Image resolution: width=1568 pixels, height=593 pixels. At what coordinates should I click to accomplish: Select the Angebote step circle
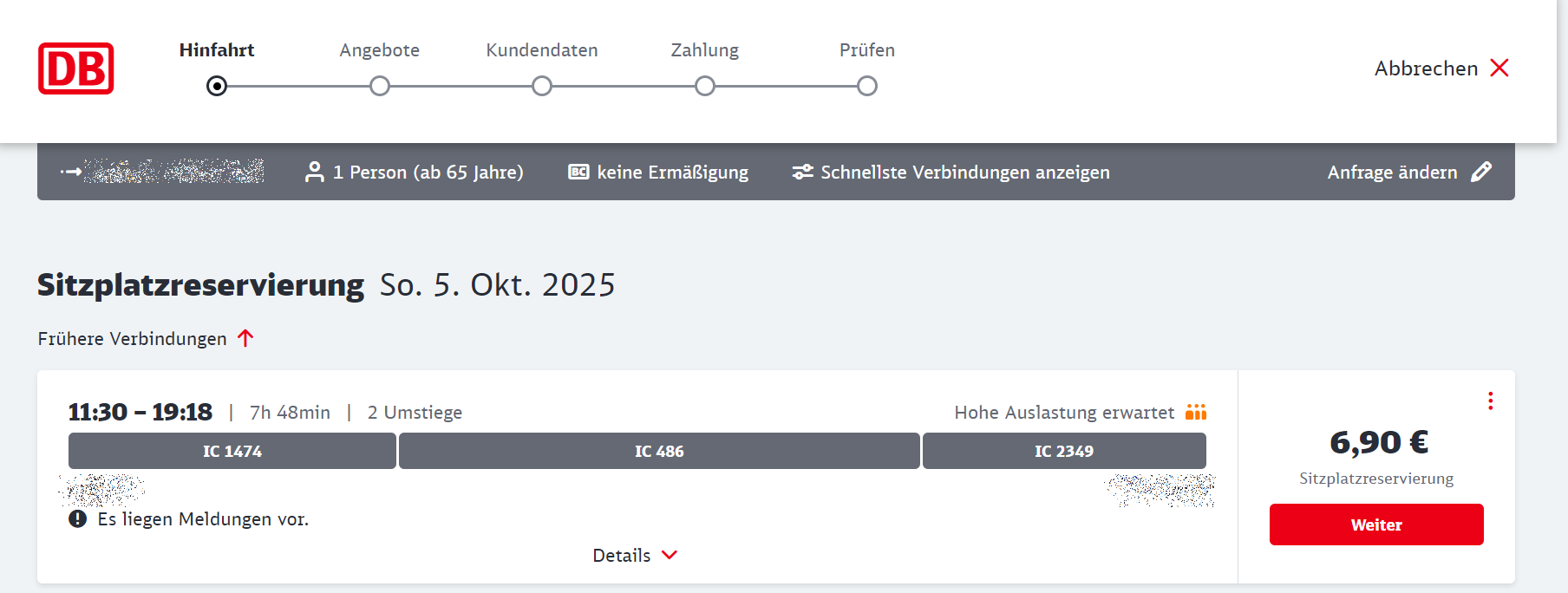380,86
